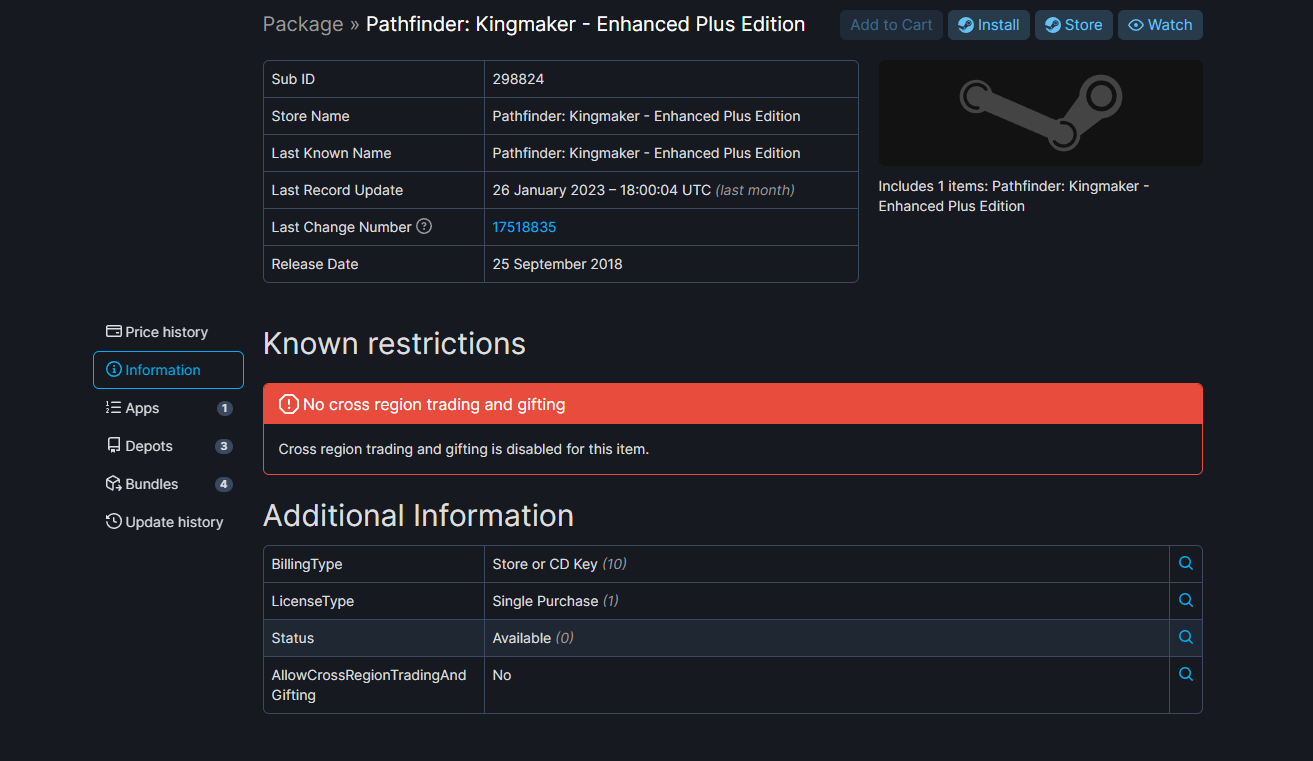This screenshot has width=1313, height=761.
Task: Click the 'Additional Information' heading
Action: [x=418, y=515]
